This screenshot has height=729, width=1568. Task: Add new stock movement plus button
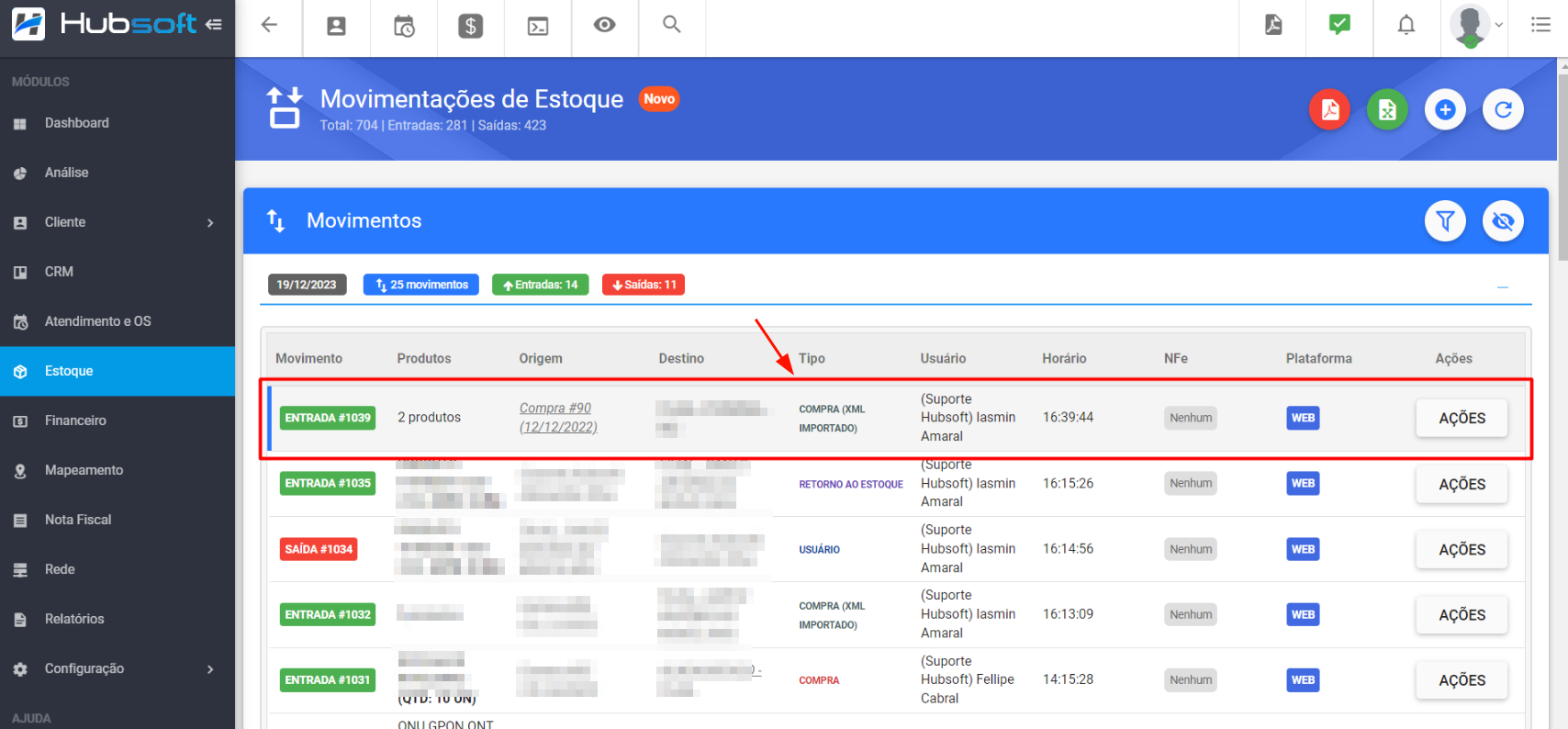pos(1445,110)
